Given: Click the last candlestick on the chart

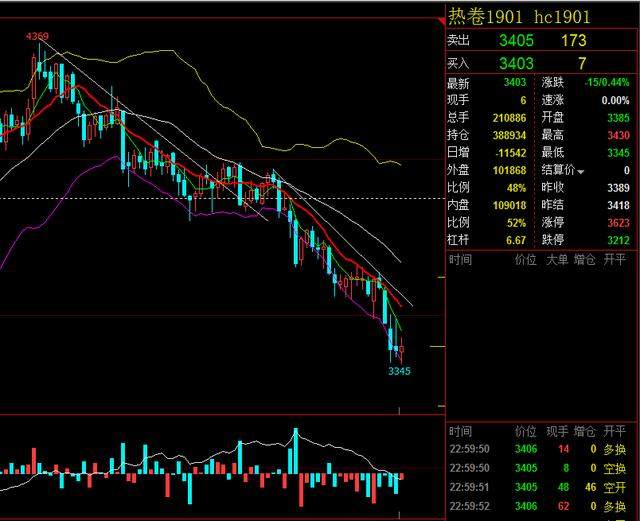Looking at the screenshot, I should 402,350.
